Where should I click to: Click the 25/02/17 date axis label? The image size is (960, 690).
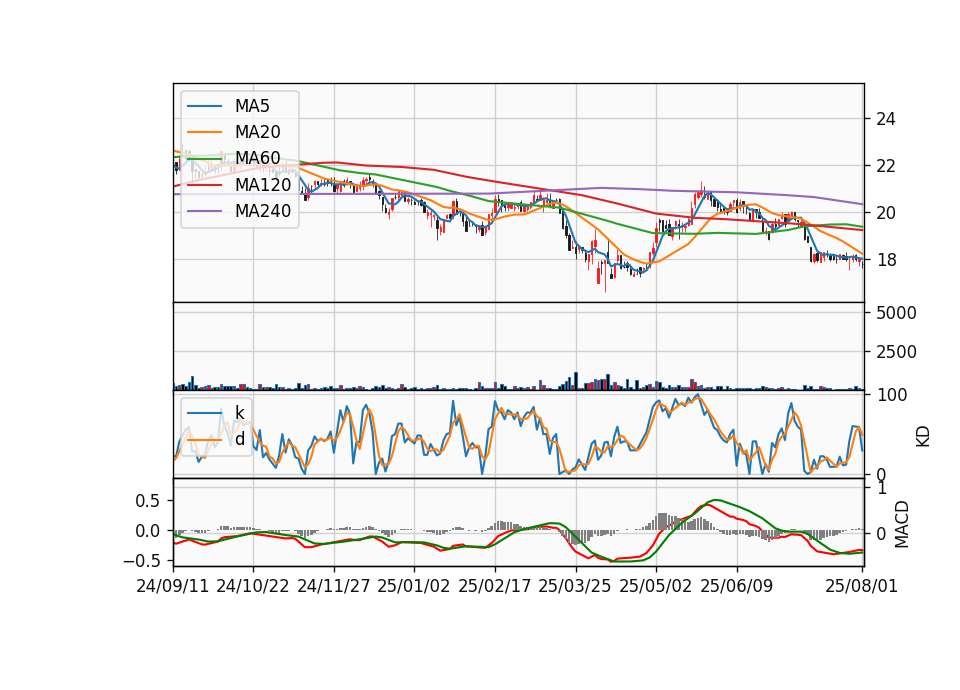495,586
